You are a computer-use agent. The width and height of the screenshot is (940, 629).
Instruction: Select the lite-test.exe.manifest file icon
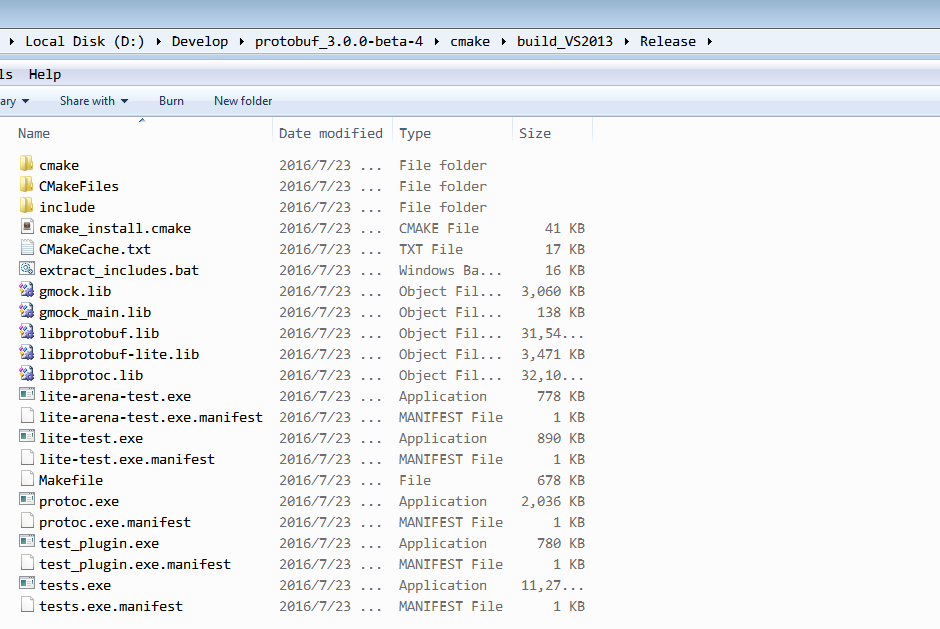pos(26,458)
